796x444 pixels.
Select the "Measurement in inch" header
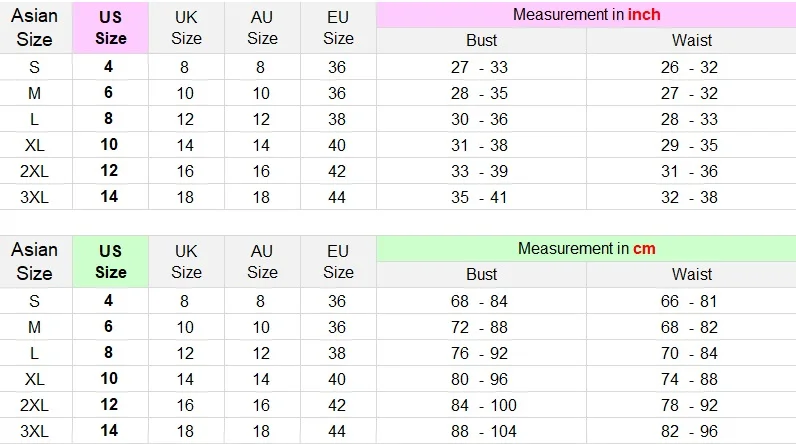[586, 15]
